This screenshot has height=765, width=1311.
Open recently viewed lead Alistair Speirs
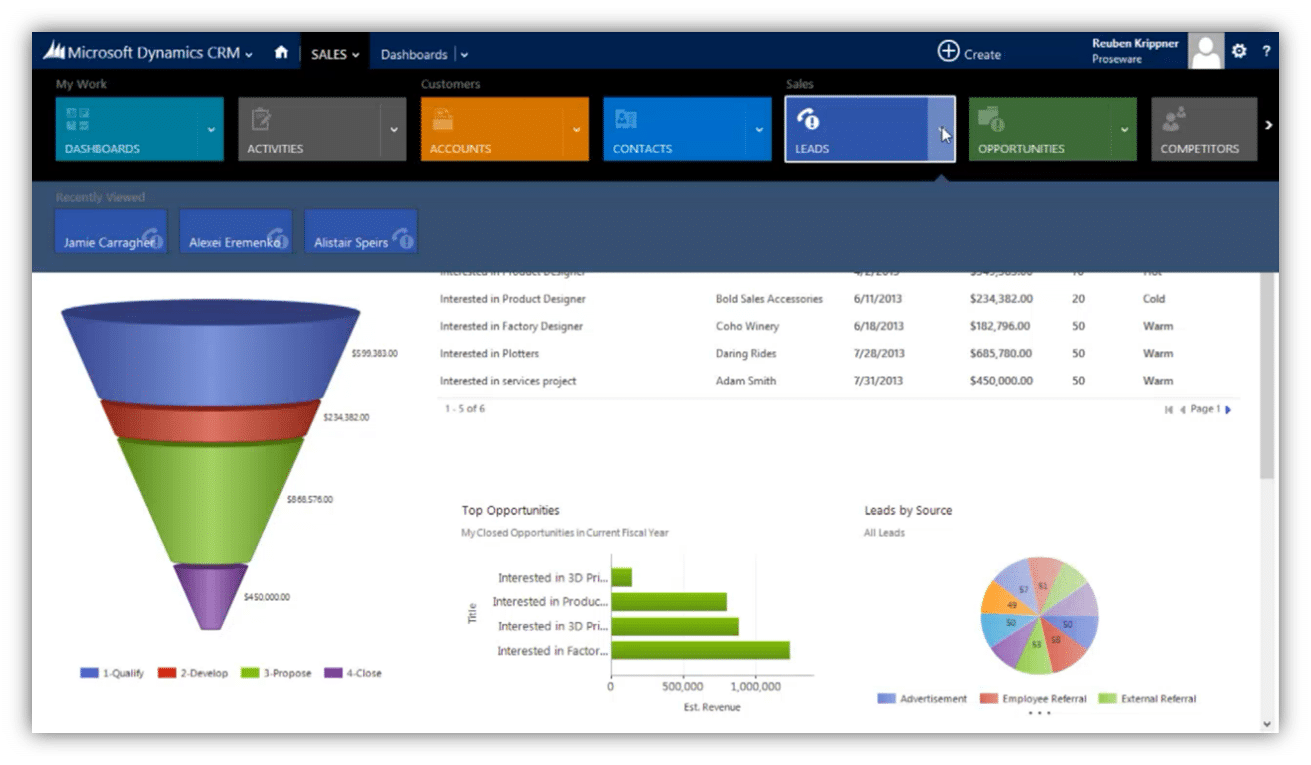click(361, 232)
